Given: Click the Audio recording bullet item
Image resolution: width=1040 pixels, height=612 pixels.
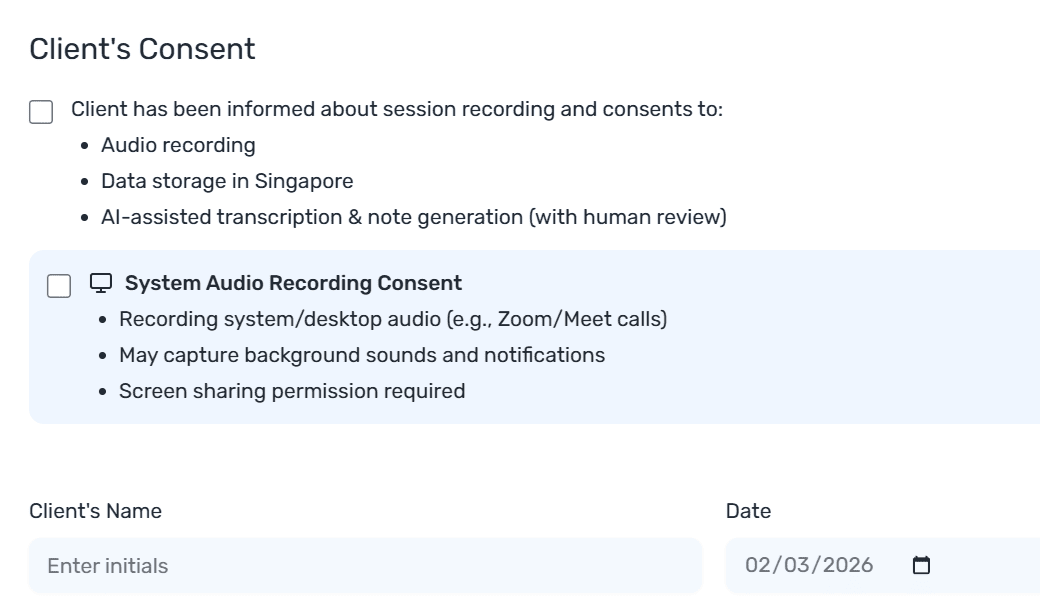Looking at the screenshot, I should 178,145.
